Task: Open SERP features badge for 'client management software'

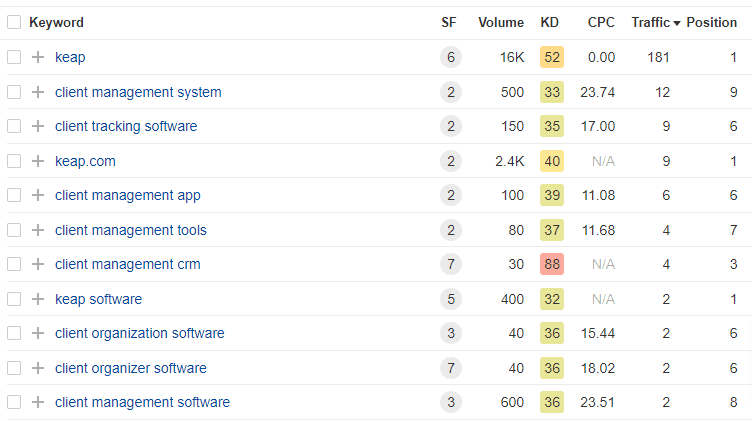Action: point(451,402)
